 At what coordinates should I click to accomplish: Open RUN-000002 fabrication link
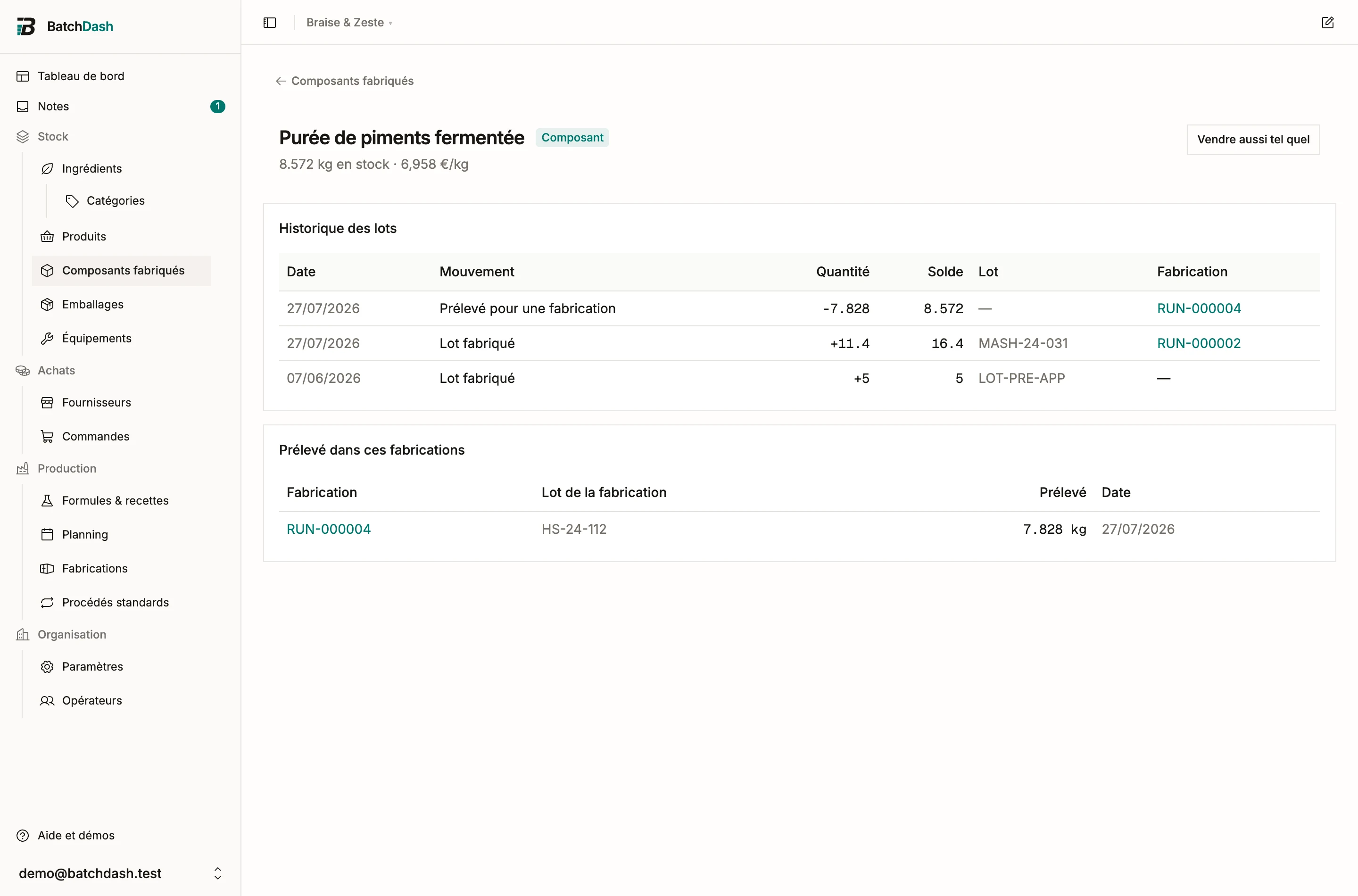pos(1199,343)
